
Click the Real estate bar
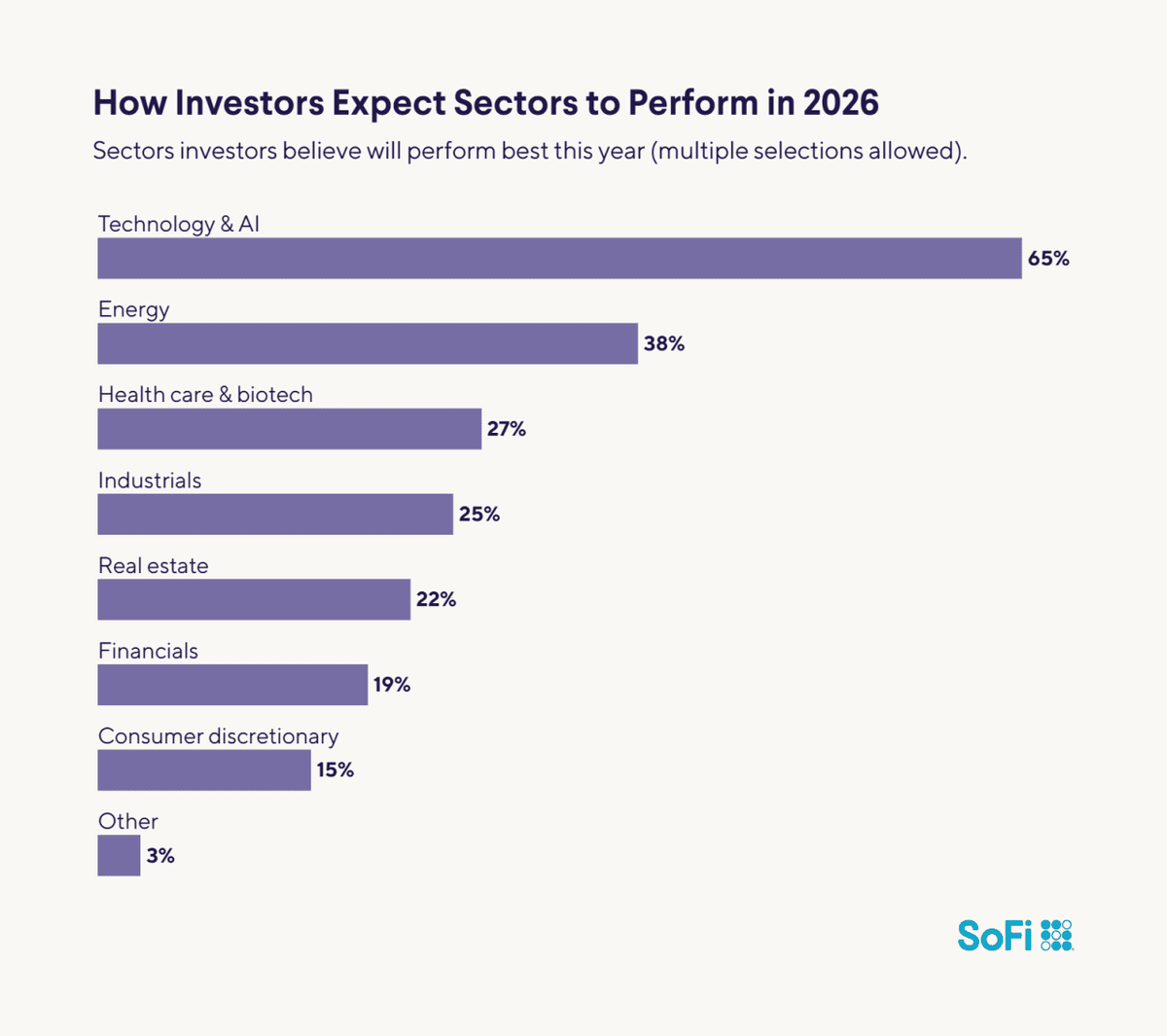(x=254, y=599)
